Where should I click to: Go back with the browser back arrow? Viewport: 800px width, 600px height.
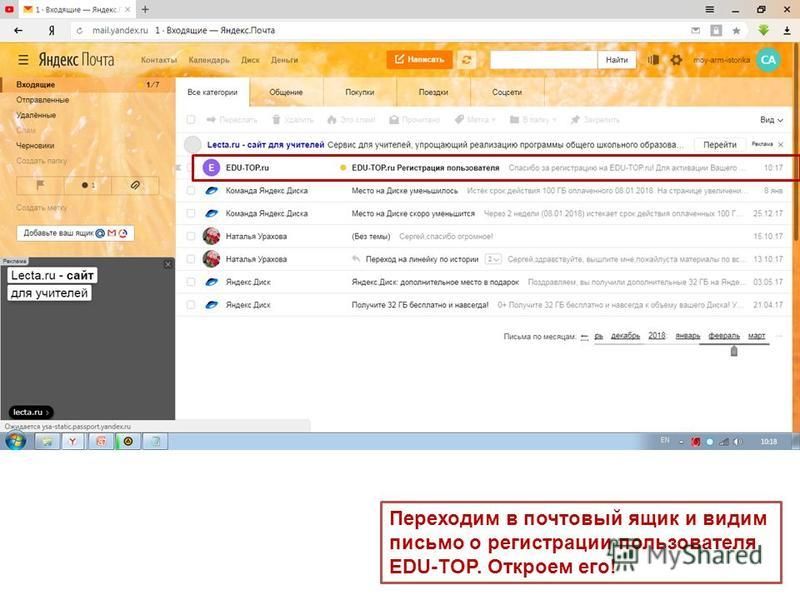[x=18, y=31]
